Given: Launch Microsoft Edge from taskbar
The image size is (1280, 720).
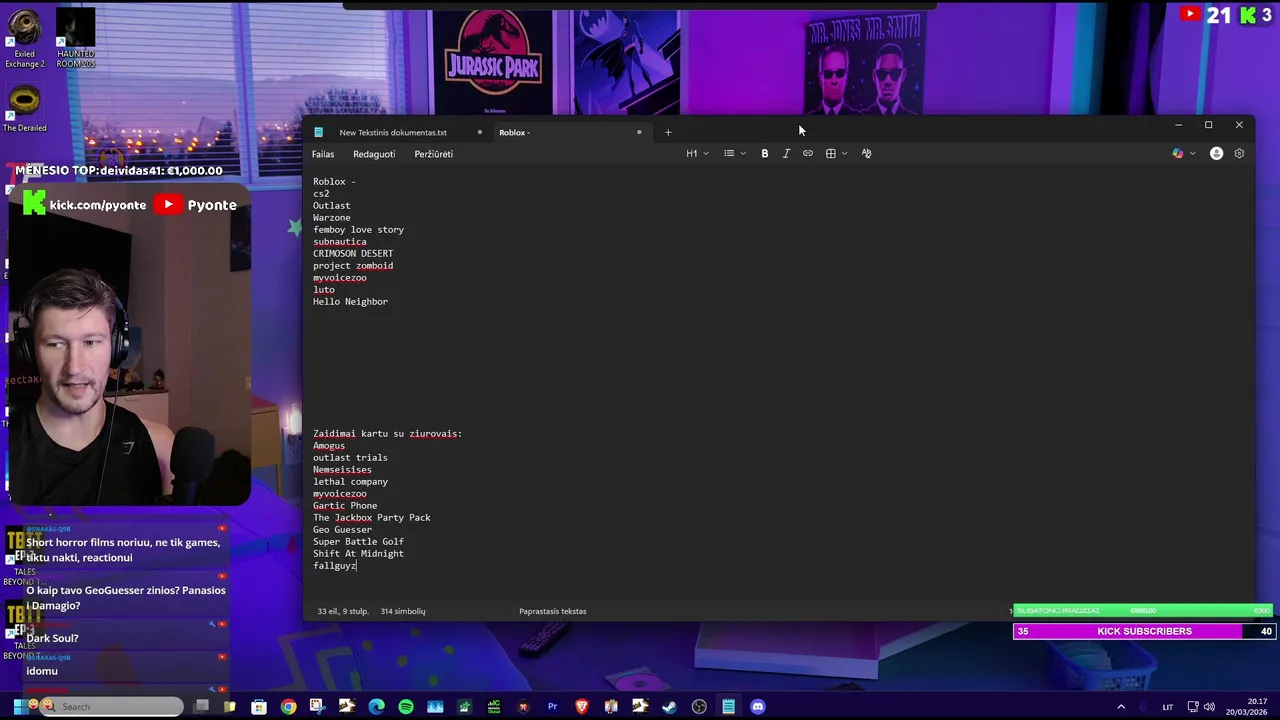Looking at the screenshot, I should (376, 707).
